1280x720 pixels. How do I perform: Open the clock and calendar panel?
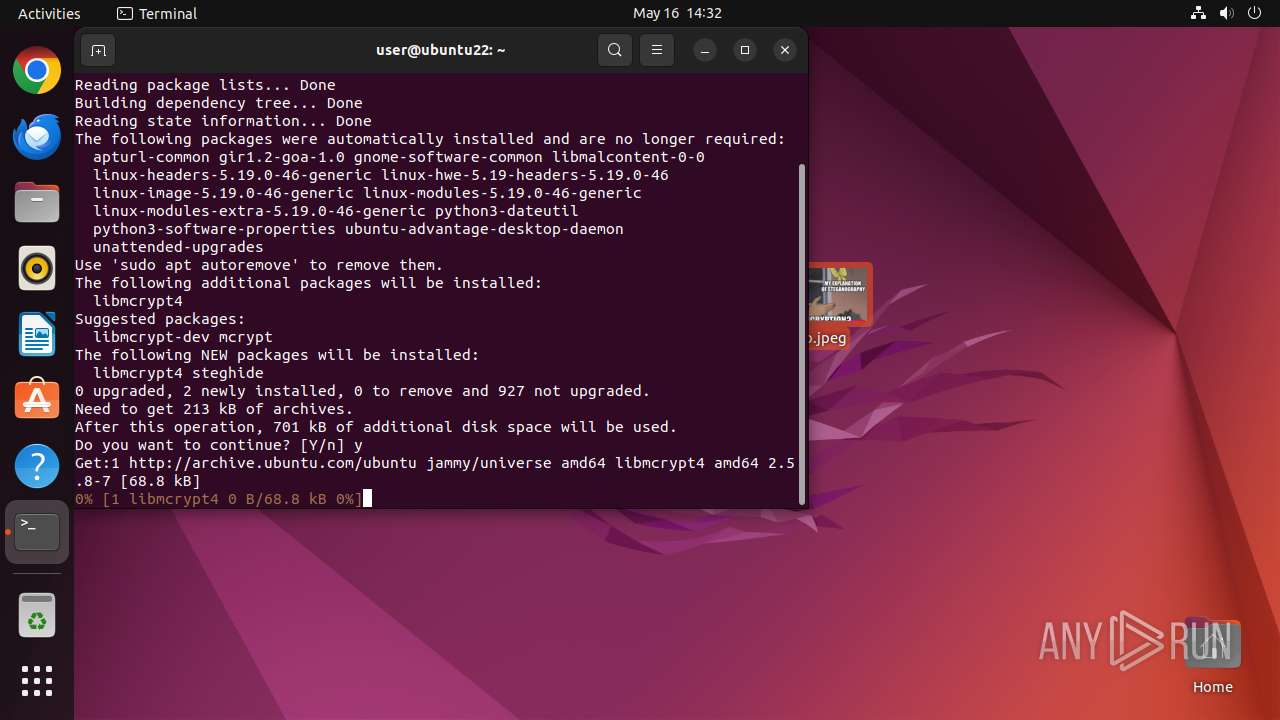pyautogui.click(x=677, y=13)
